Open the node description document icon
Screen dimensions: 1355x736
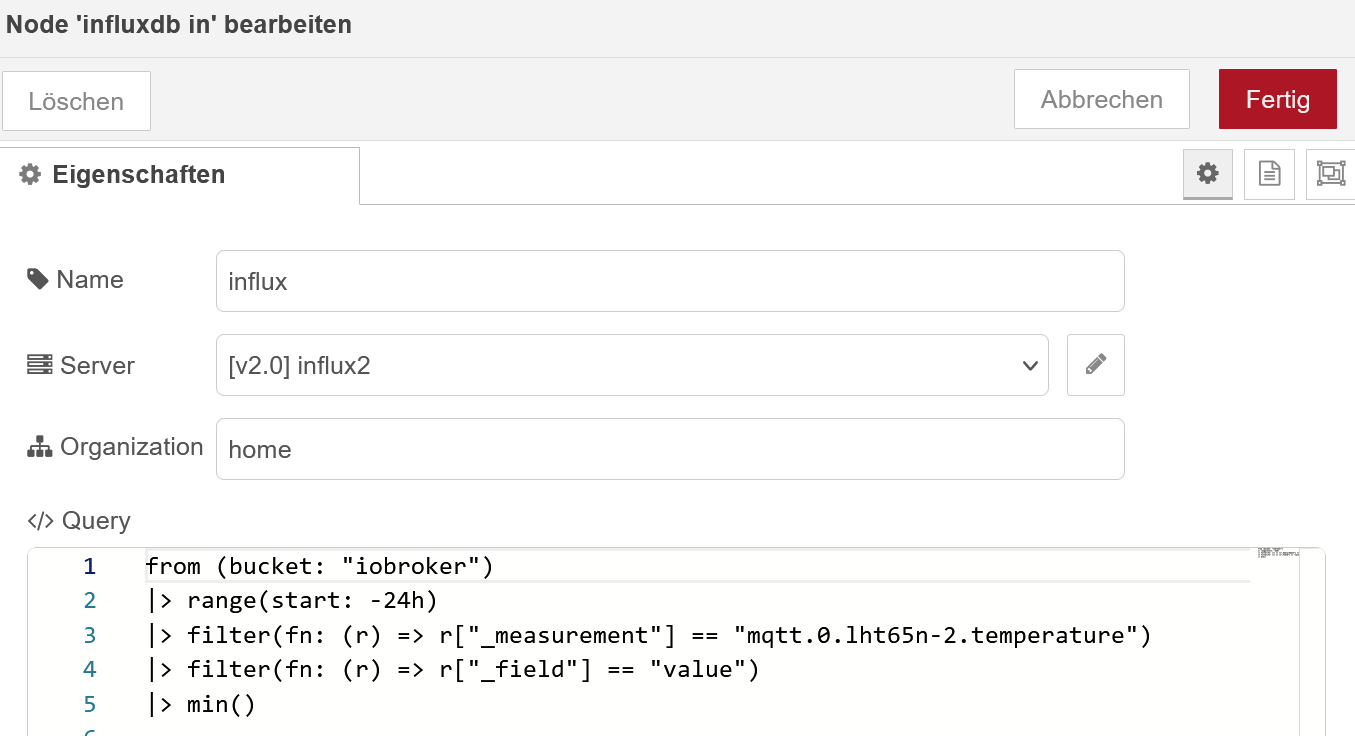pyautogui.click(x=1269, y=174)
